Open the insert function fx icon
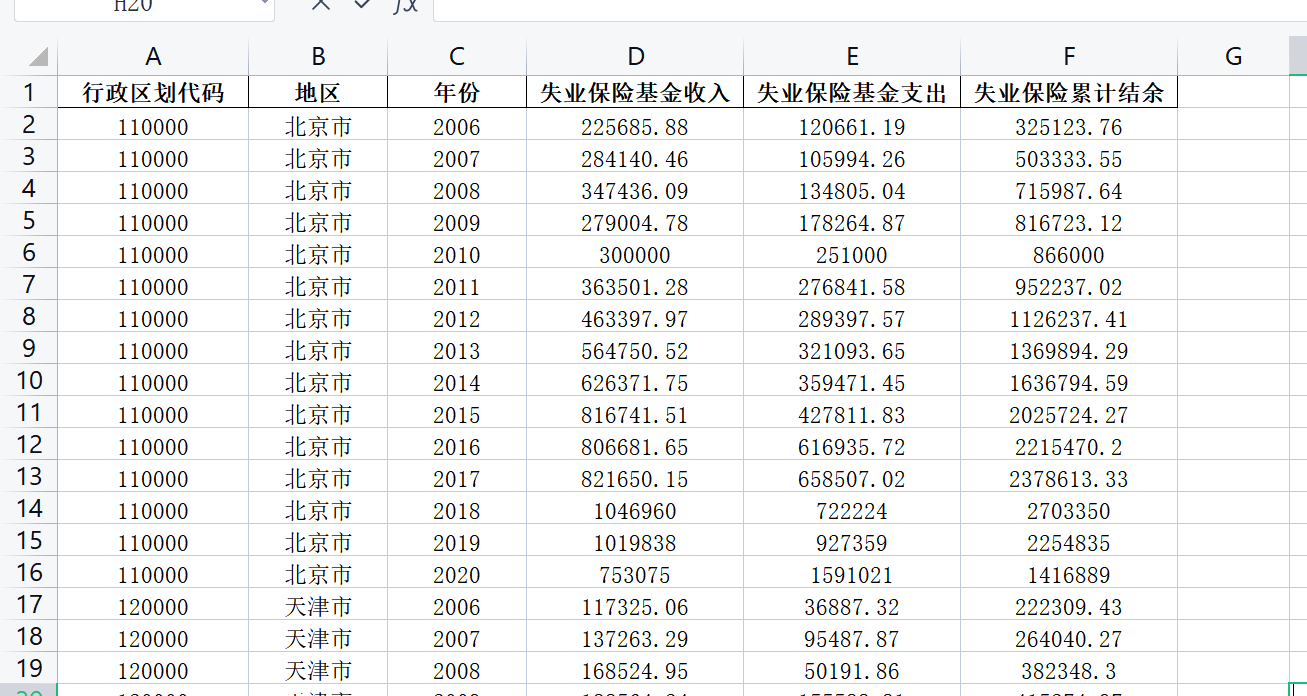Screen dimensions: 1307x696 405,5
